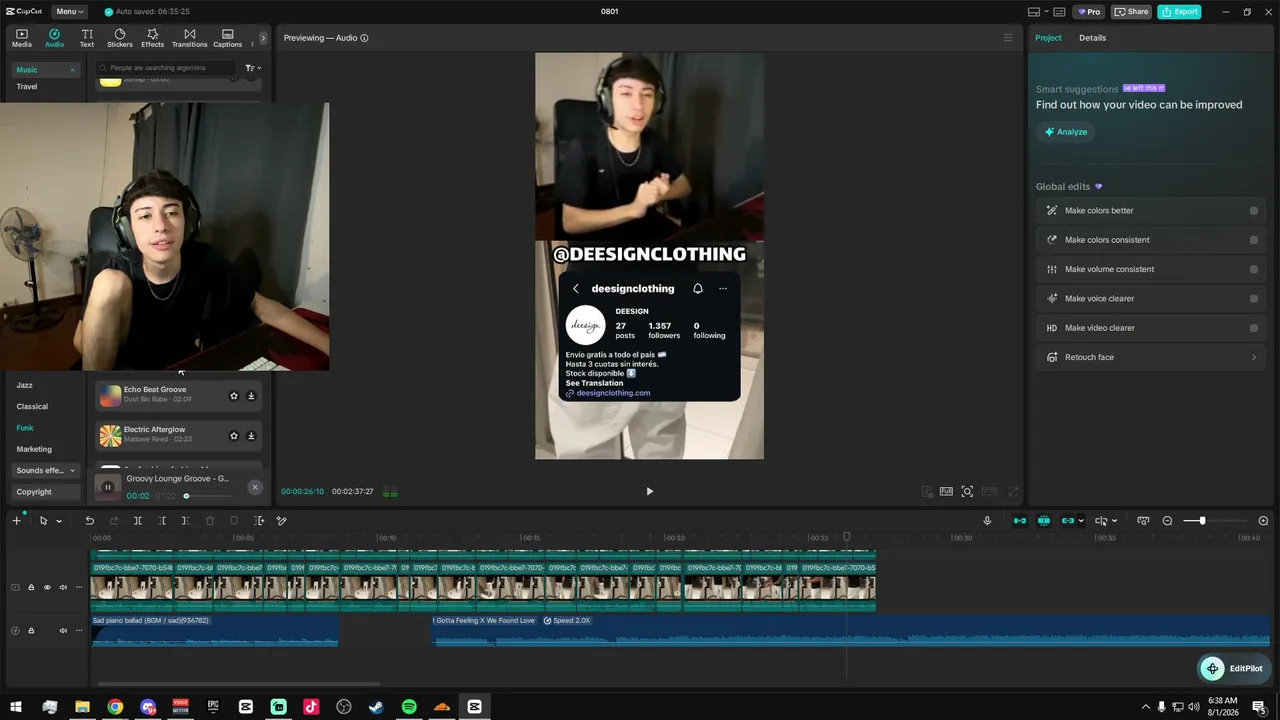Open the Media panel
The image size is (1280, 720).
tap(22, 38)
